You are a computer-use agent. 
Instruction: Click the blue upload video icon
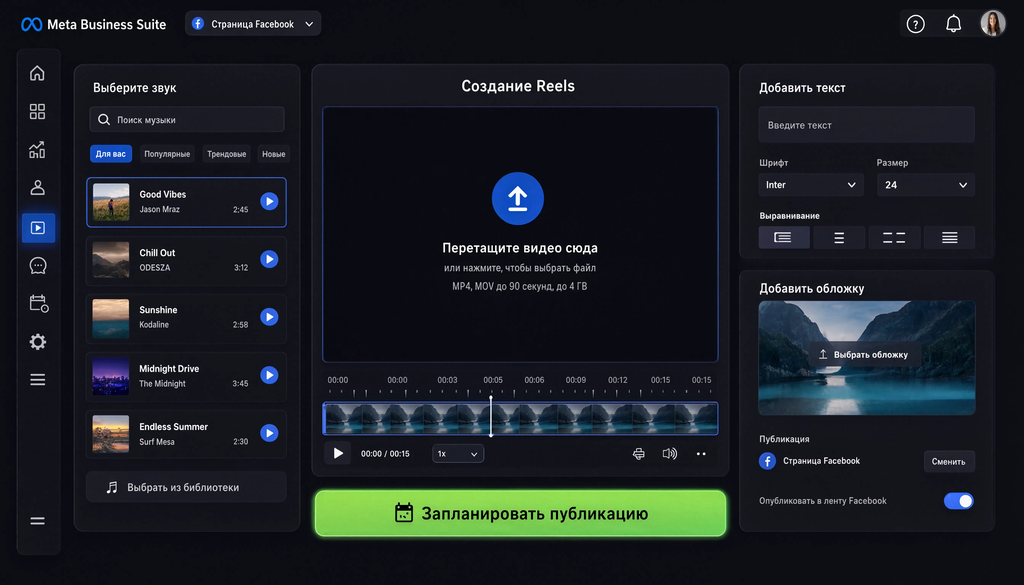(518, 198)
